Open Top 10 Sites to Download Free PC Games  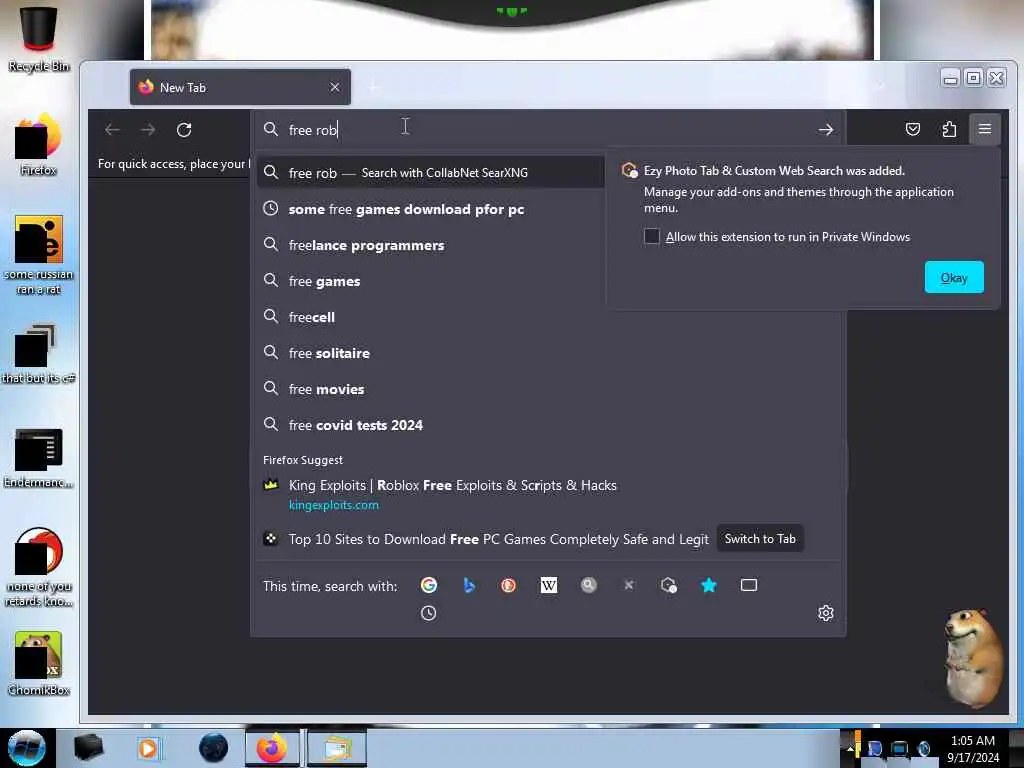point(498,539)
